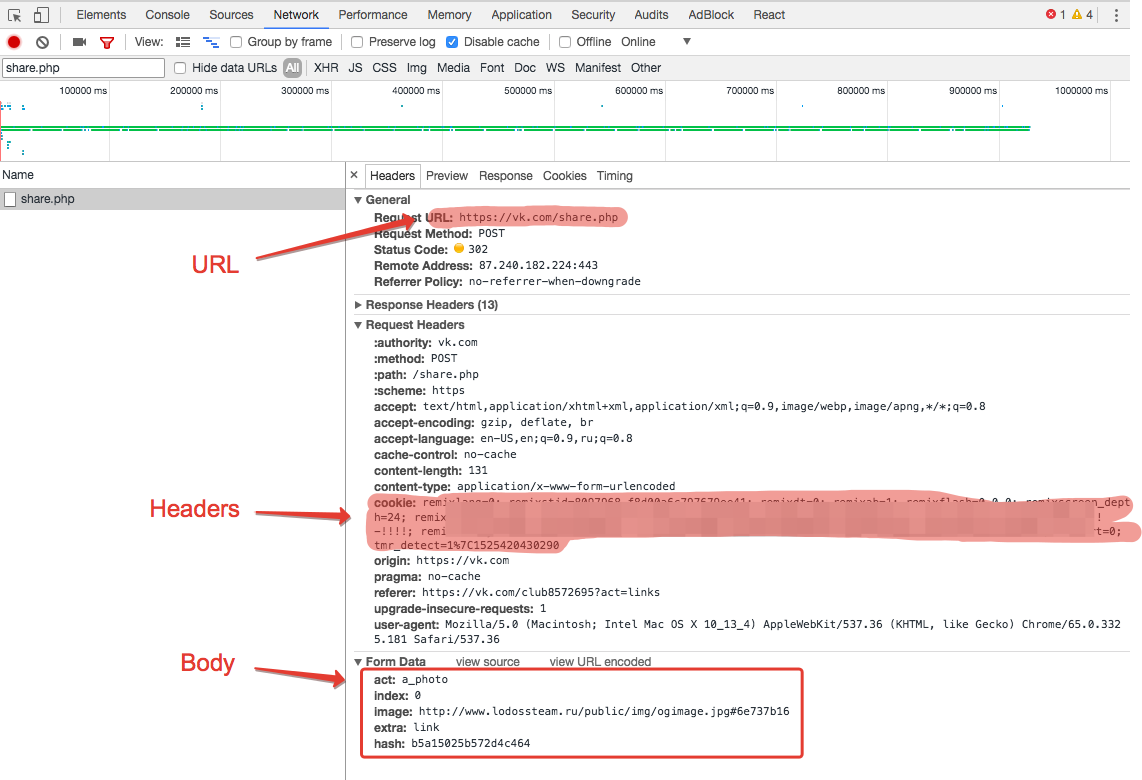Toggle the red filter funnel icon
This screenshot has width=1142, height=780.
click(107, 42)
